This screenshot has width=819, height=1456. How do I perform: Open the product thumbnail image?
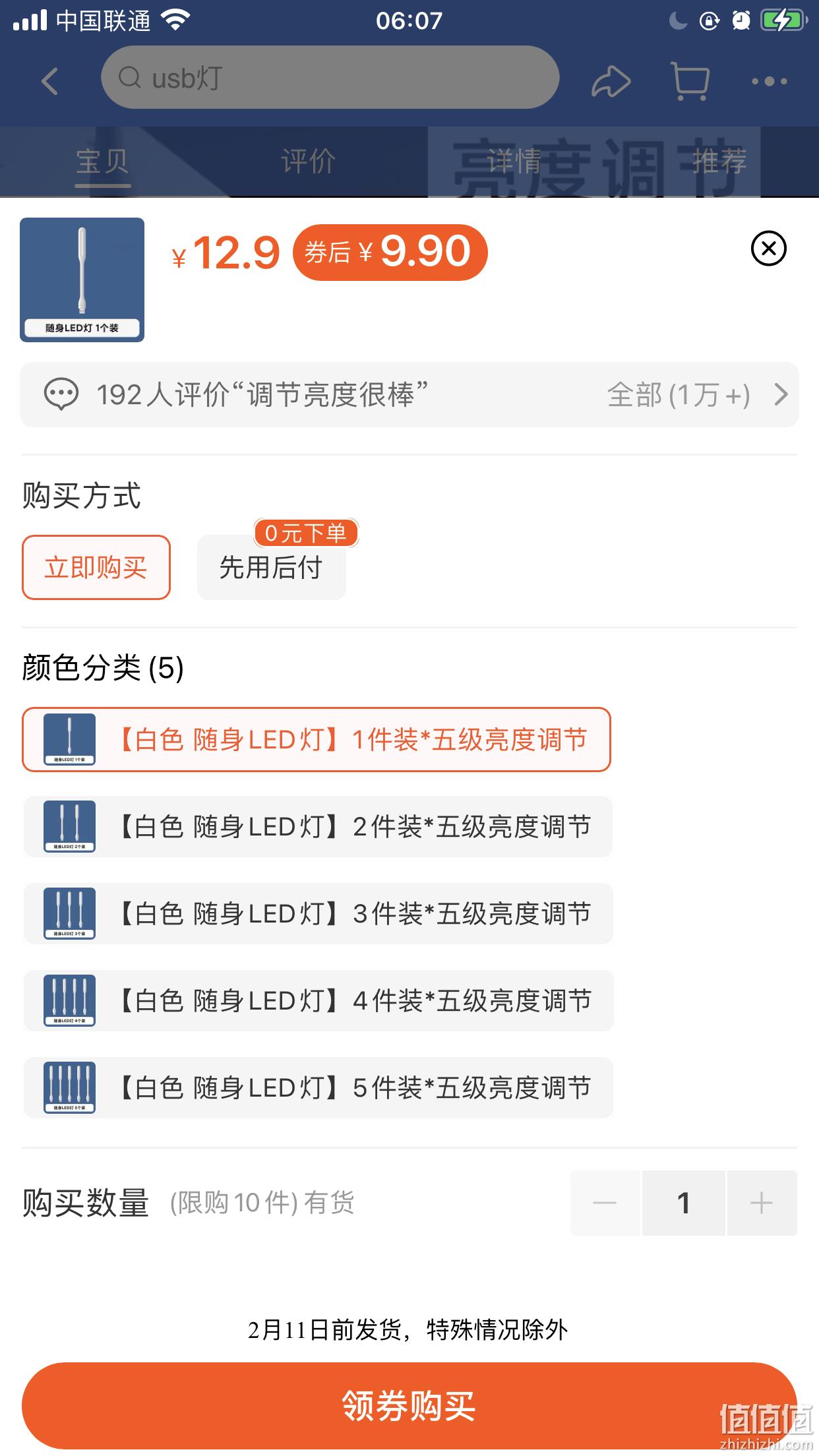tap(82, 280)
